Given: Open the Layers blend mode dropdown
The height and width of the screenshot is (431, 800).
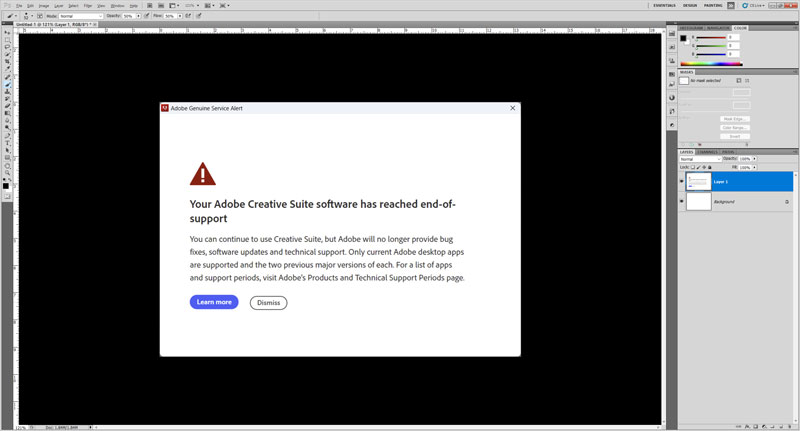Looking at the screenshot, I should coord(700,159).
